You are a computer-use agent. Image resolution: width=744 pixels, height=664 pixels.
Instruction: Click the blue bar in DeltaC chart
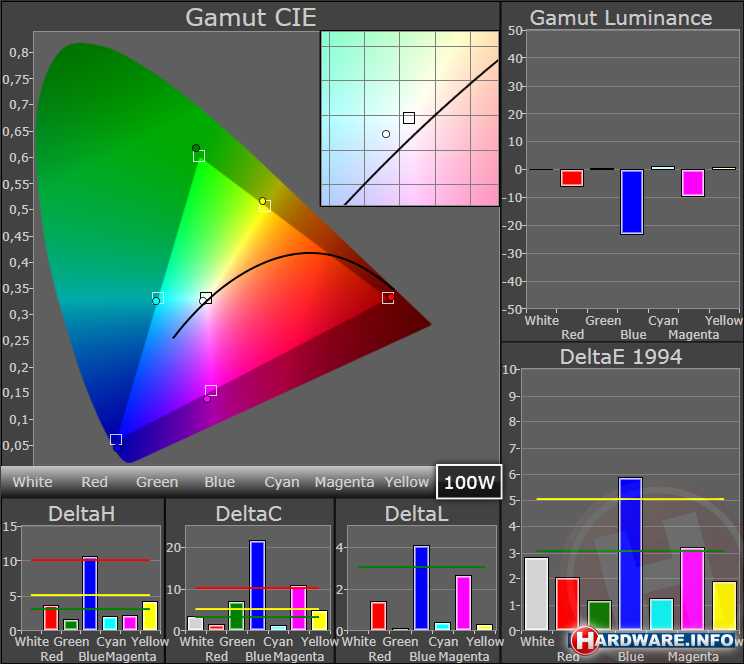point(257,585)
